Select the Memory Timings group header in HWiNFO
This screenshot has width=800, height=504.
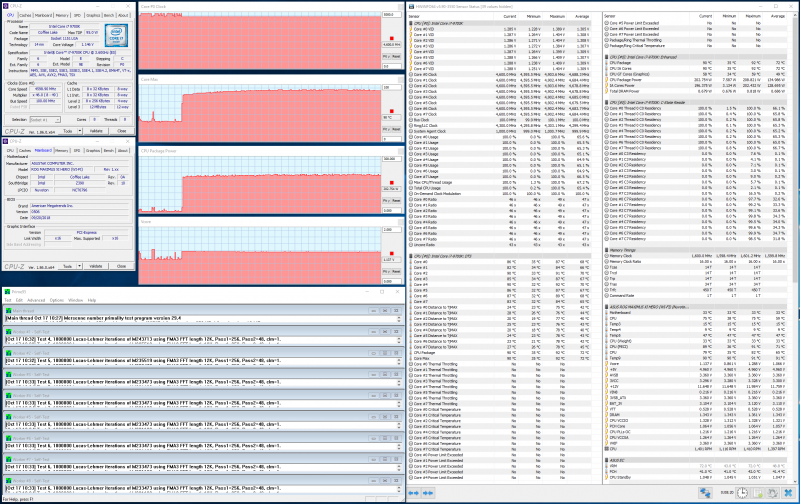pyautogui.click(x=695, y=250)
